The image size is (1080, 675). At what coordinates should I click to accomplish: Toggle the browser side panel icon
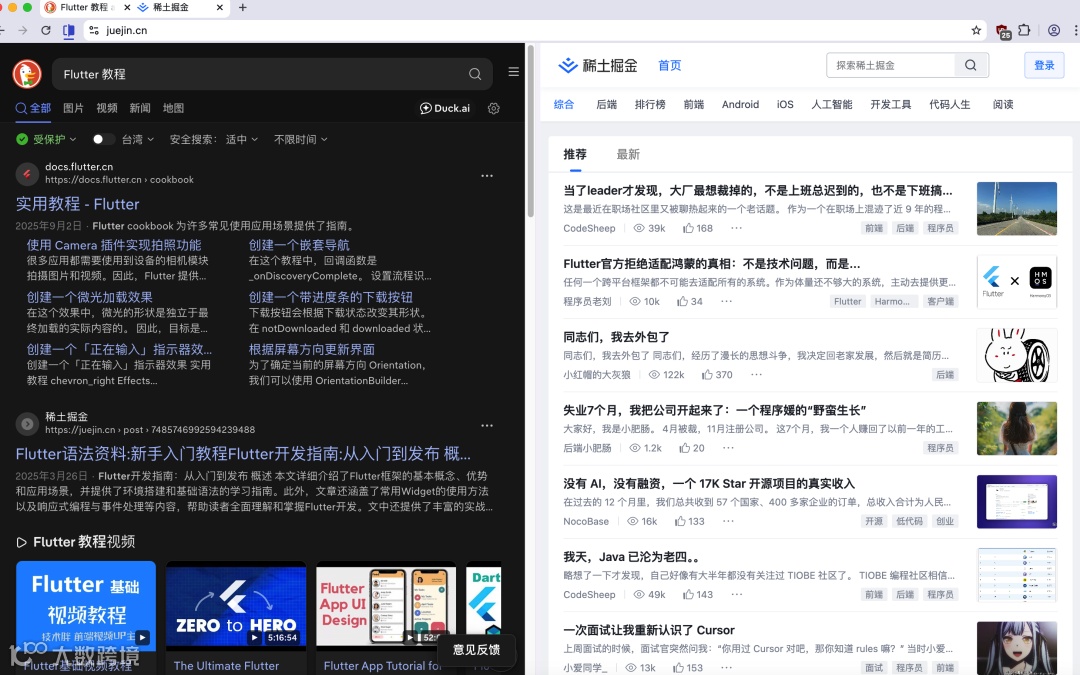tap(68, 30)
